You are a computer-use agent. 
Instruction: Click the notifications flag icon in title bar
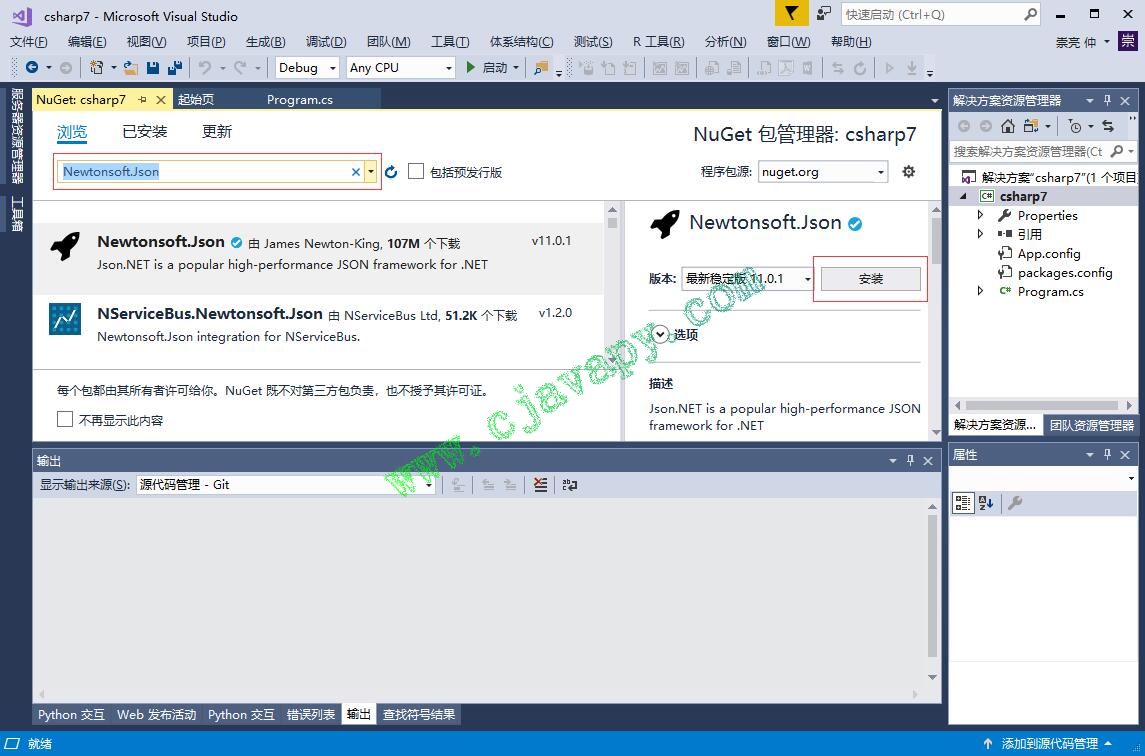click(791, 13)
